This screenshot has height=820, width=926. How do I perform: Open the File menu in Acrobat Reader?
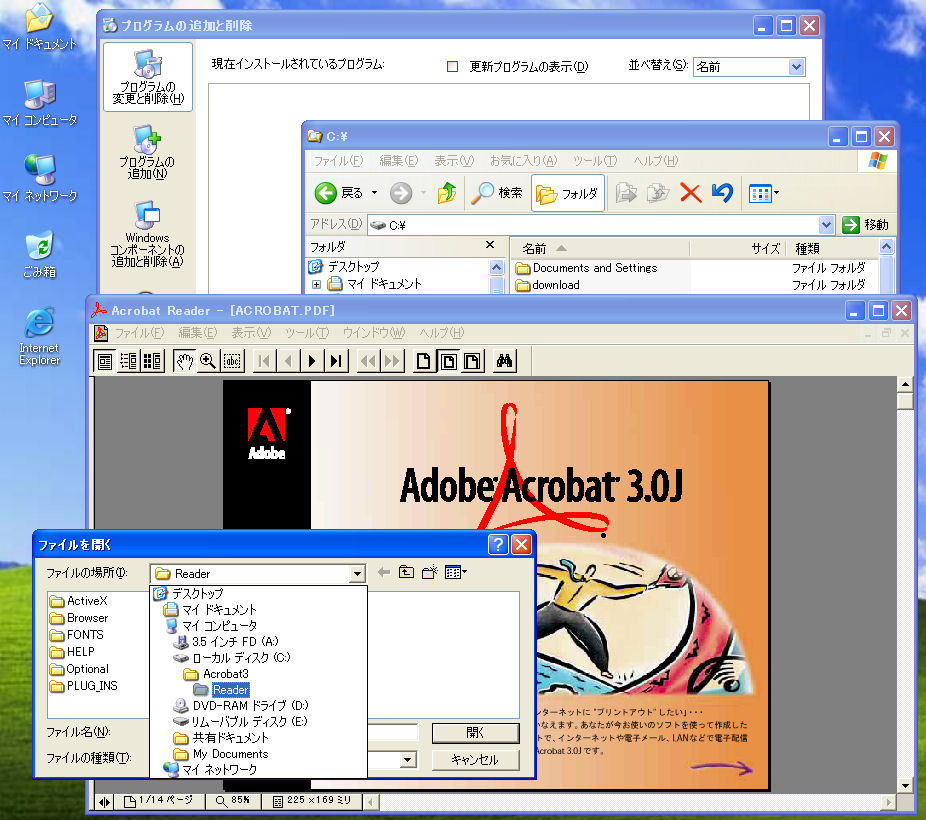139,333
